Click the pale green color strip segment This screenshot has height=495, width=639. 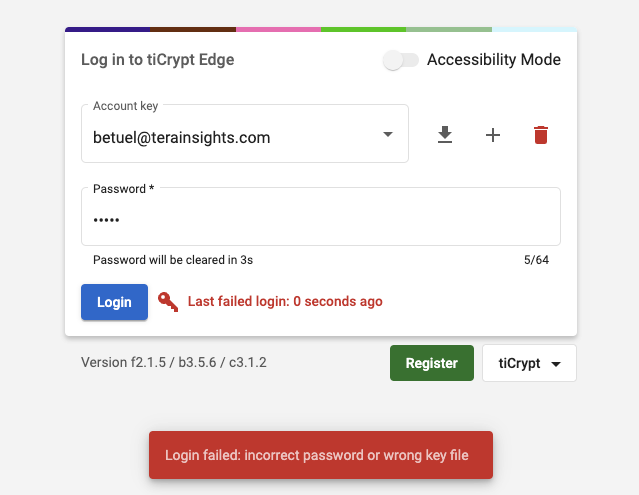pos(449,29)
